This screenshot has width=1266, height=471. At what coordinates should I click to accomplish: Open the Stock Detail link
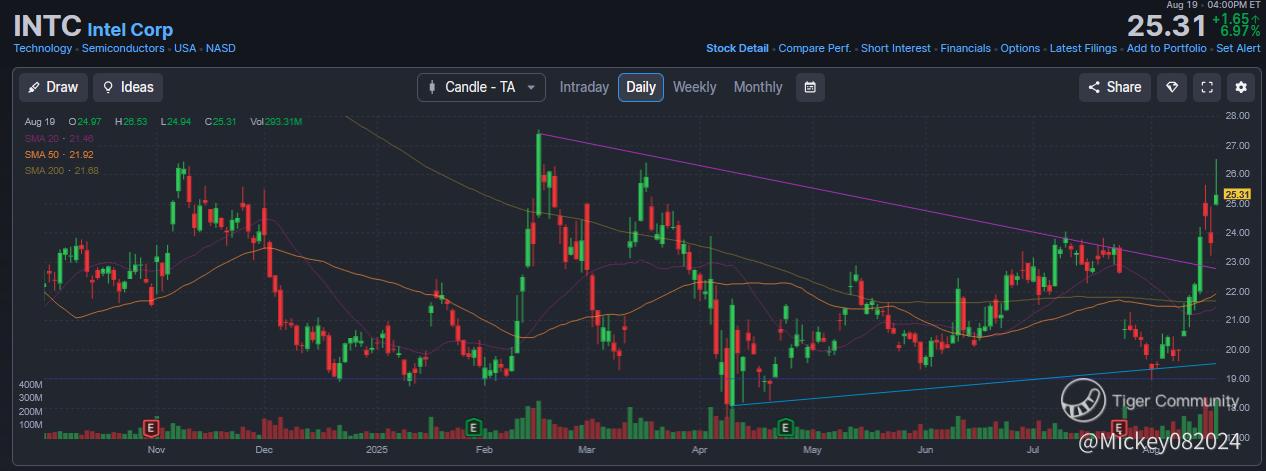(x=737, y=48)
